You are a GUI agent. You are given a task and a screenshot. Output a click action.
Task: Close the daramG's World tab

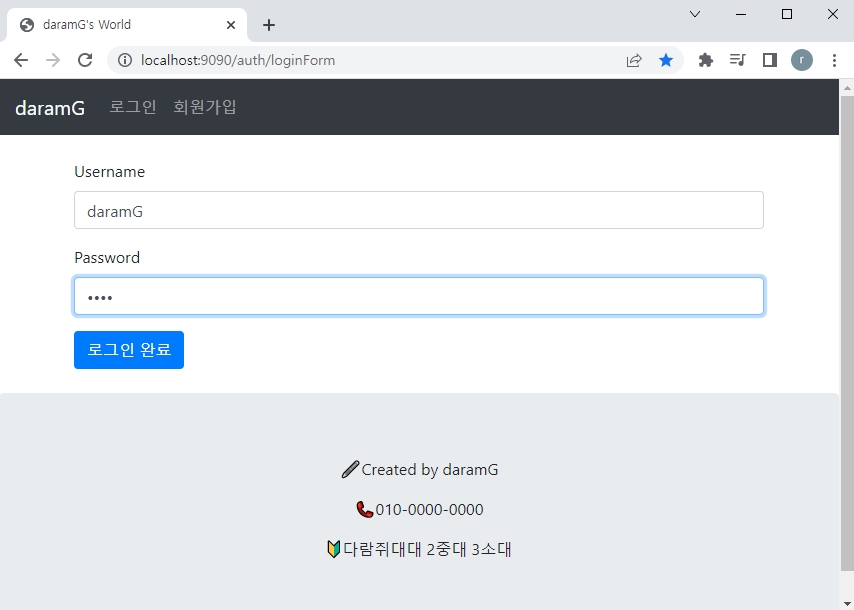pos(231,25)
